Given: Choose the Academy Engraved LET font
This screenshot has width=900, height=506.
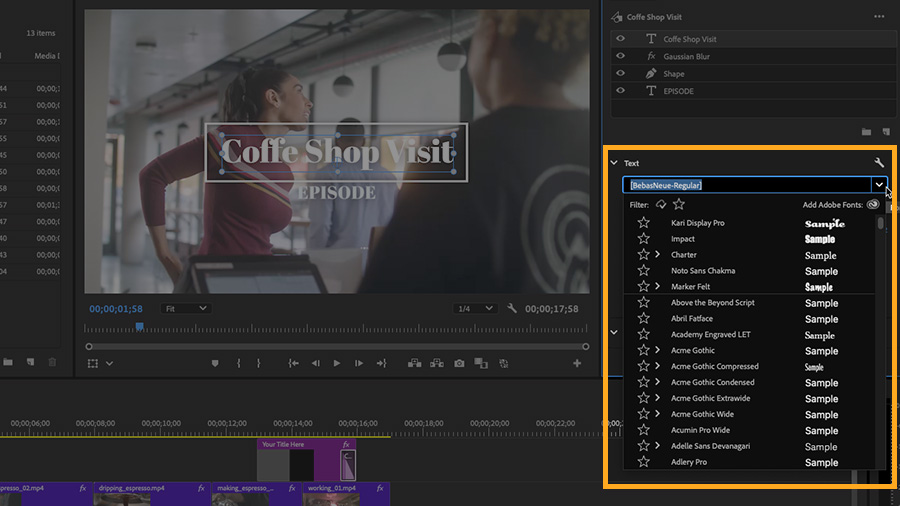Looking at the screenshot, I should 711,334.
